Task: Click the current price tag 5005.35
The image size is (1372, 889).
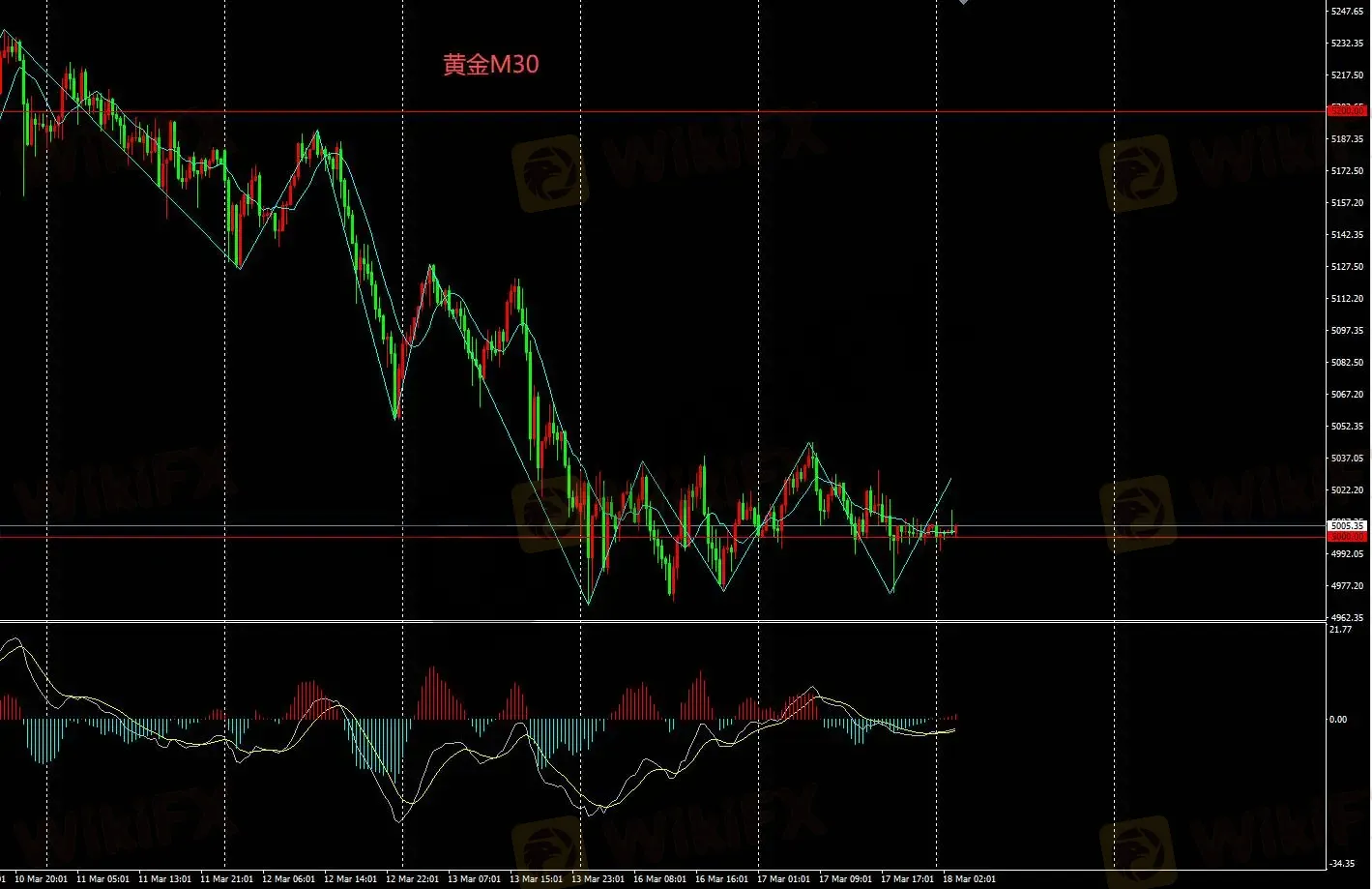Action: tap(1347, 525)
